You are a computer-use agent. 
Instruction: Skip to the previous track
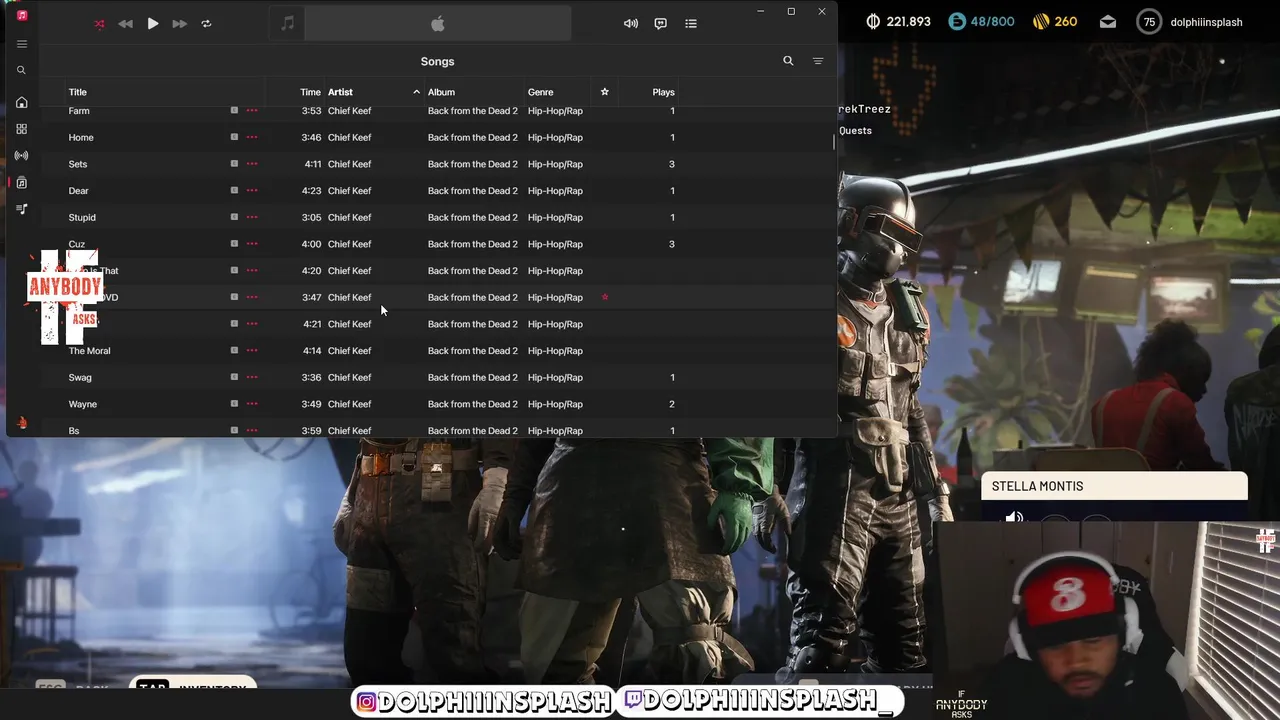click(125, 24)
